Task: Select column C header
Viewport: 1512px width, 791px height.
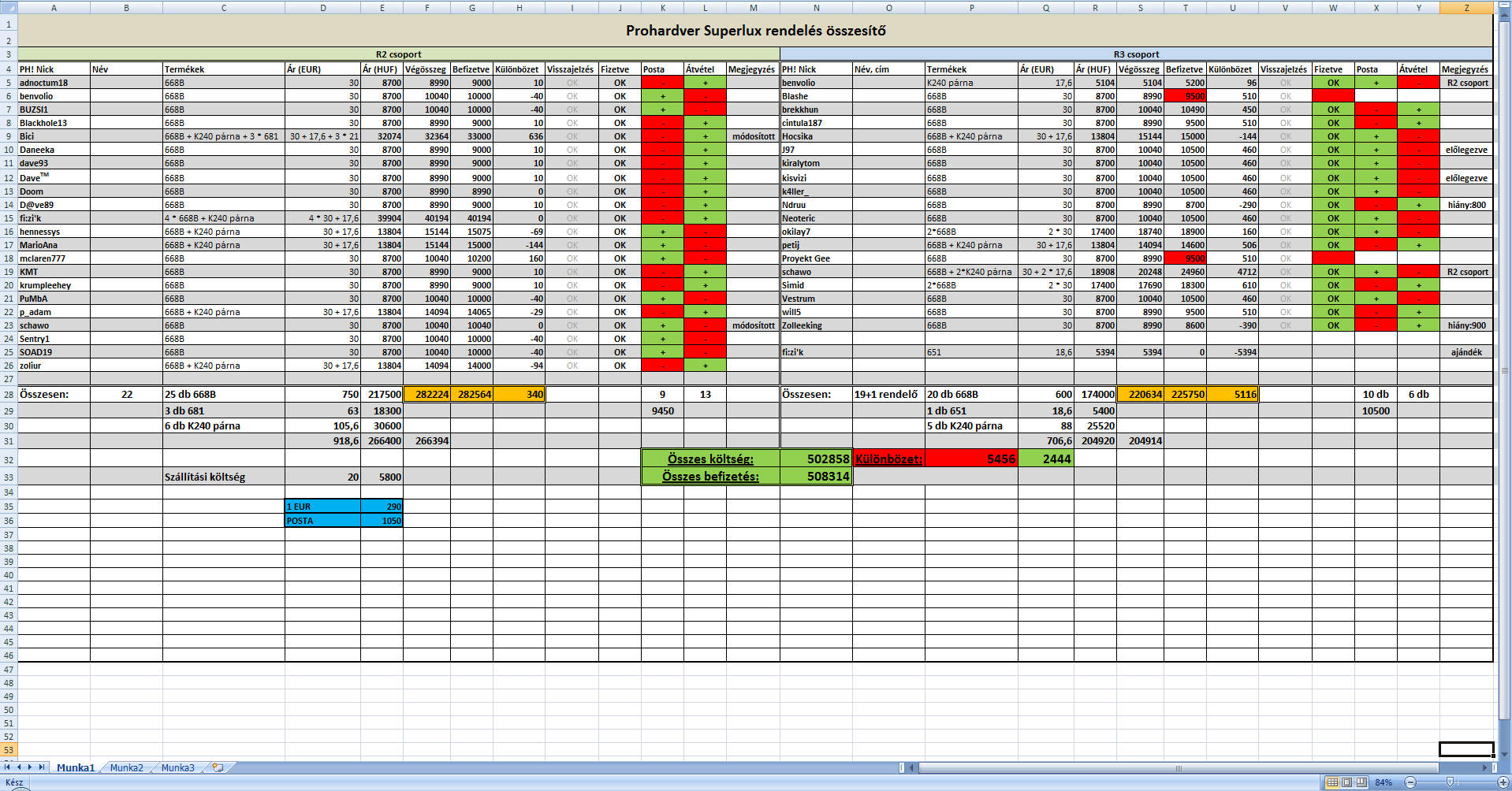Action: 224,8
